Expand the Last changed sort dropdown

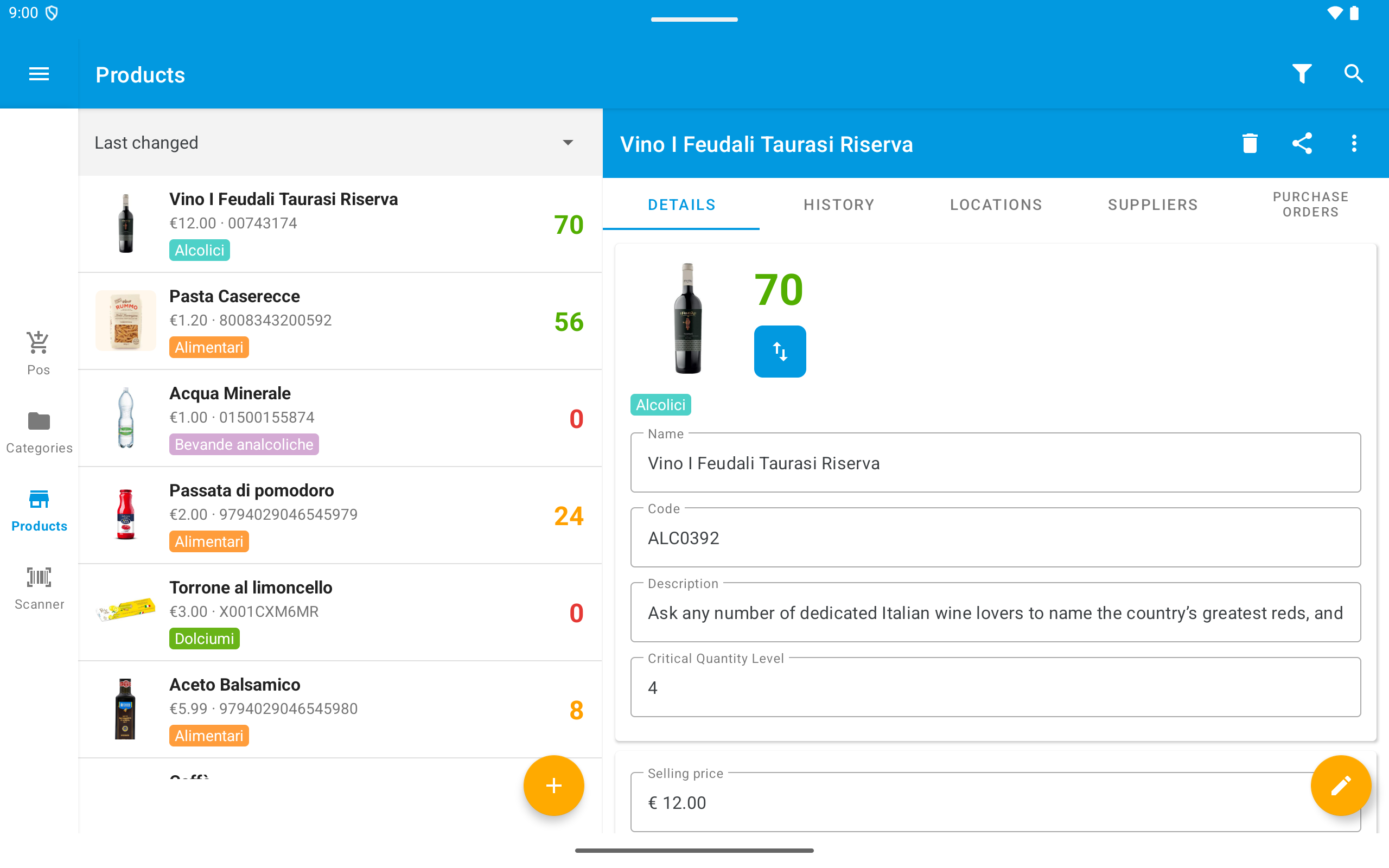(340, 142)
